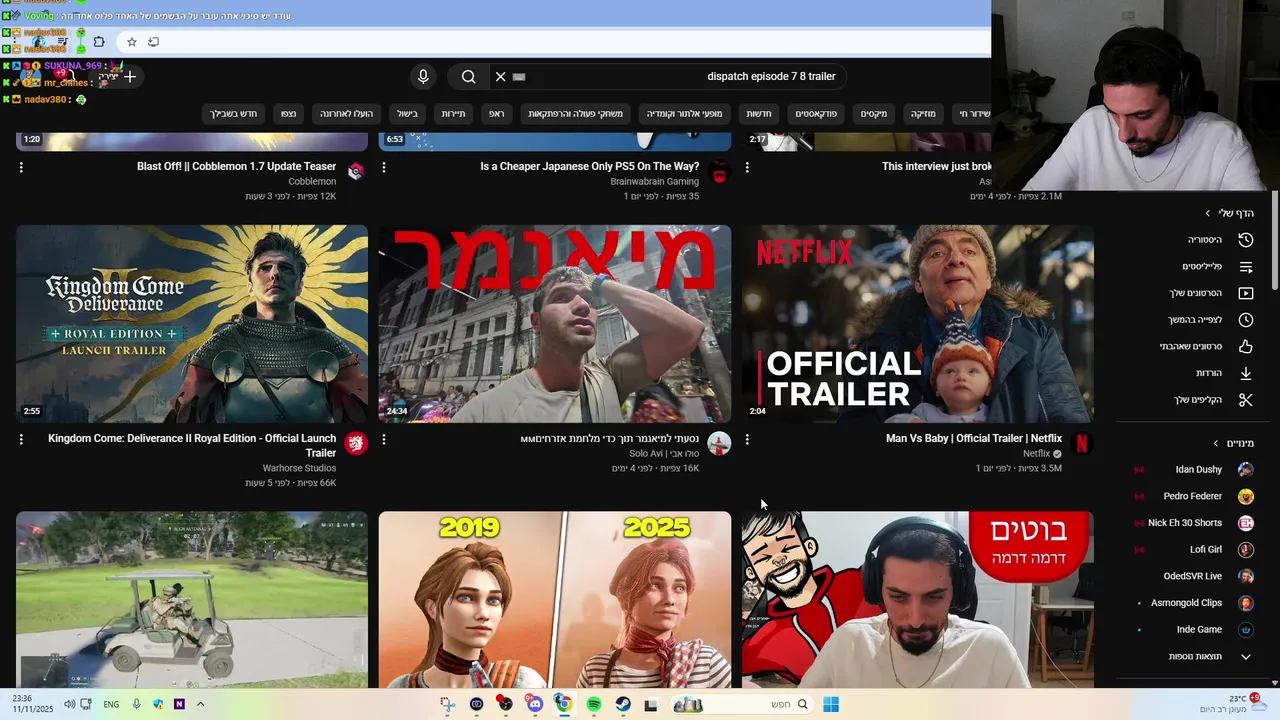
Task: Open the Idan Dushy subscription
Action: (1196, 470)
